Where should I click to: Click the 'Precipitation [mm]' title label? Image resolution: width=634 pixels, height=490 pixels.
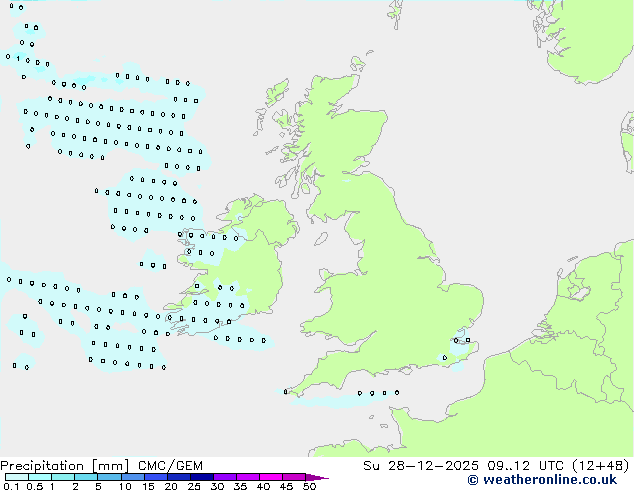click(x=64, y=466)
